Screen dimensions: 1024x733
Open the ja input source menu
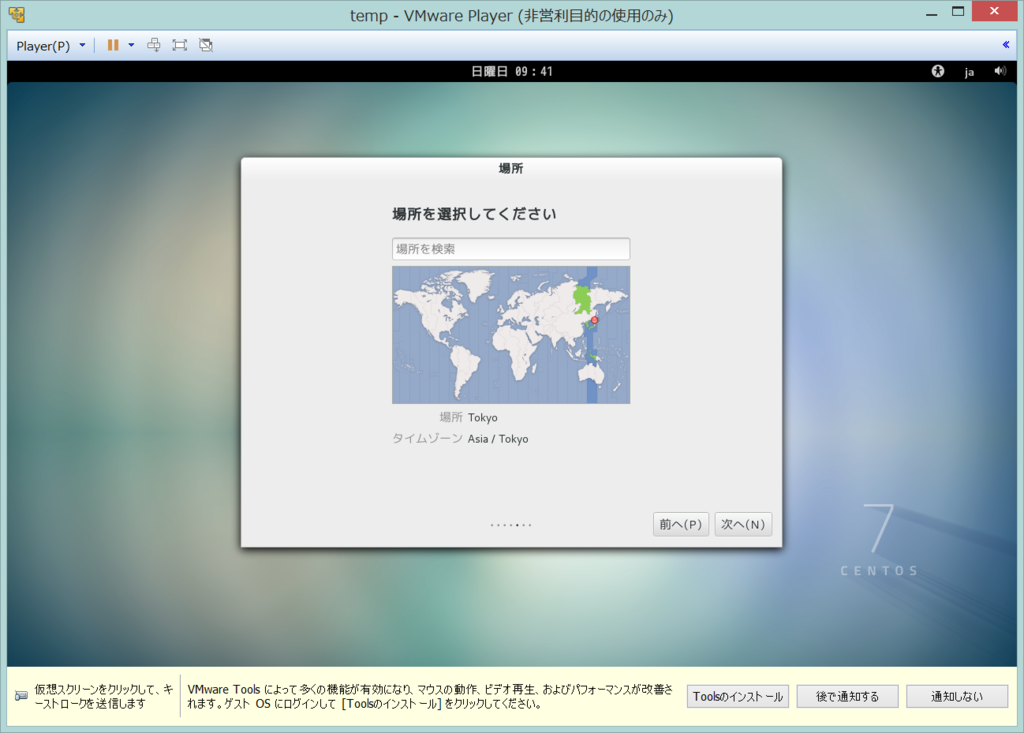tap(969, 72)
